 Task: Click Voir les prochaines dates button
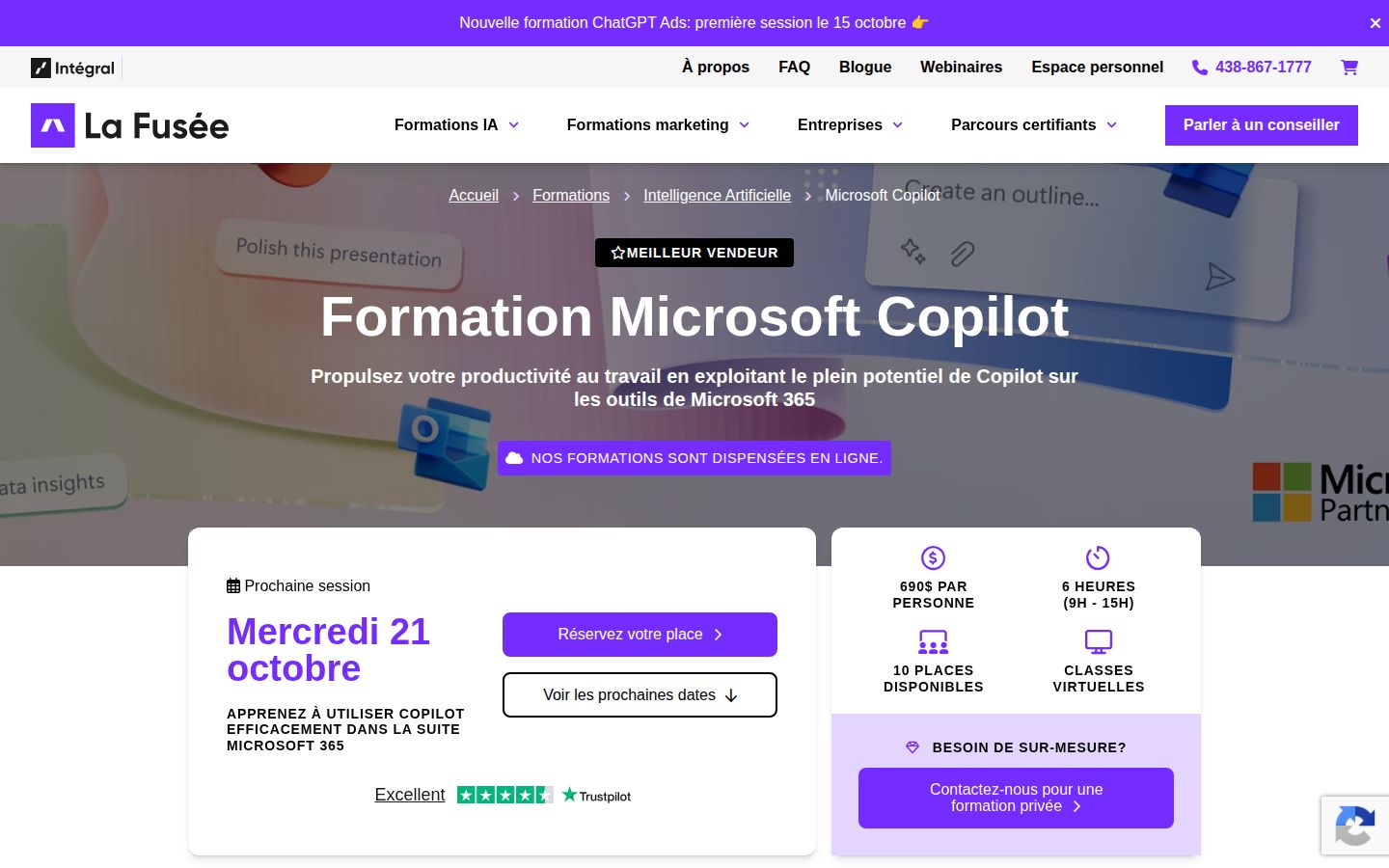[640, 695]
